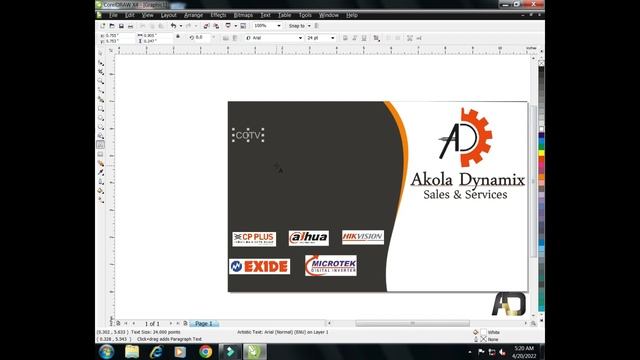The height and width of the screenshot is (360, 640).
Task: Open the Arrange menu
Action: (x=193, y=15)
